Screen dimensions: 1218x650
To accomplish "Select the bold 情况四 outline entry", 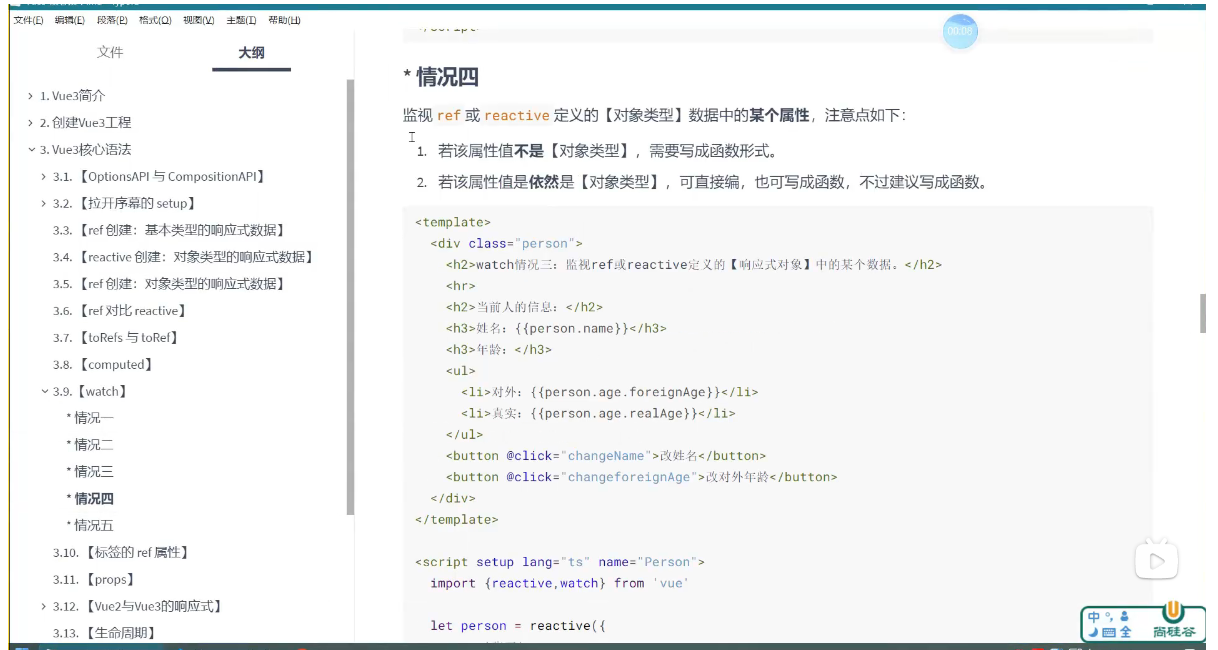I will tap(90, 499).
